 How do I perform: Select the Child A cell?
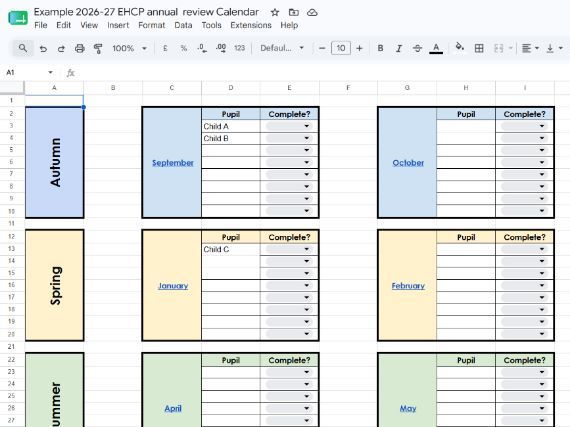pos(231,126)
